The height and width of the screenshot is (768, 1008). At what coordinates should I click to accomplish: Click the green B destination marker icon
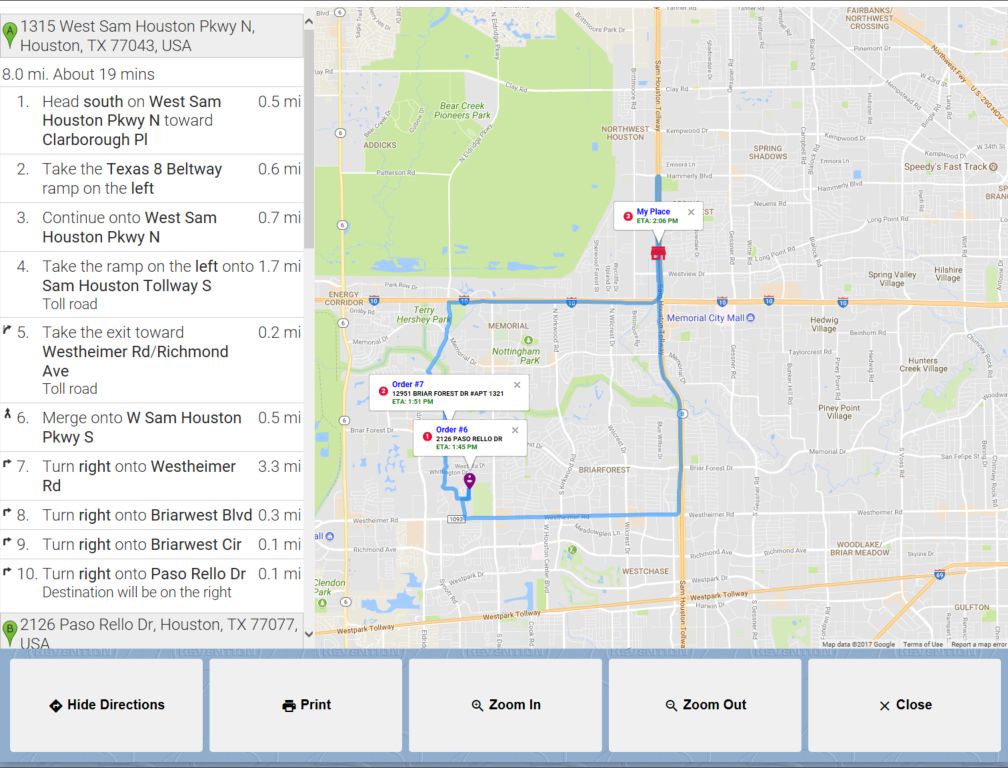tap(9, 633)
